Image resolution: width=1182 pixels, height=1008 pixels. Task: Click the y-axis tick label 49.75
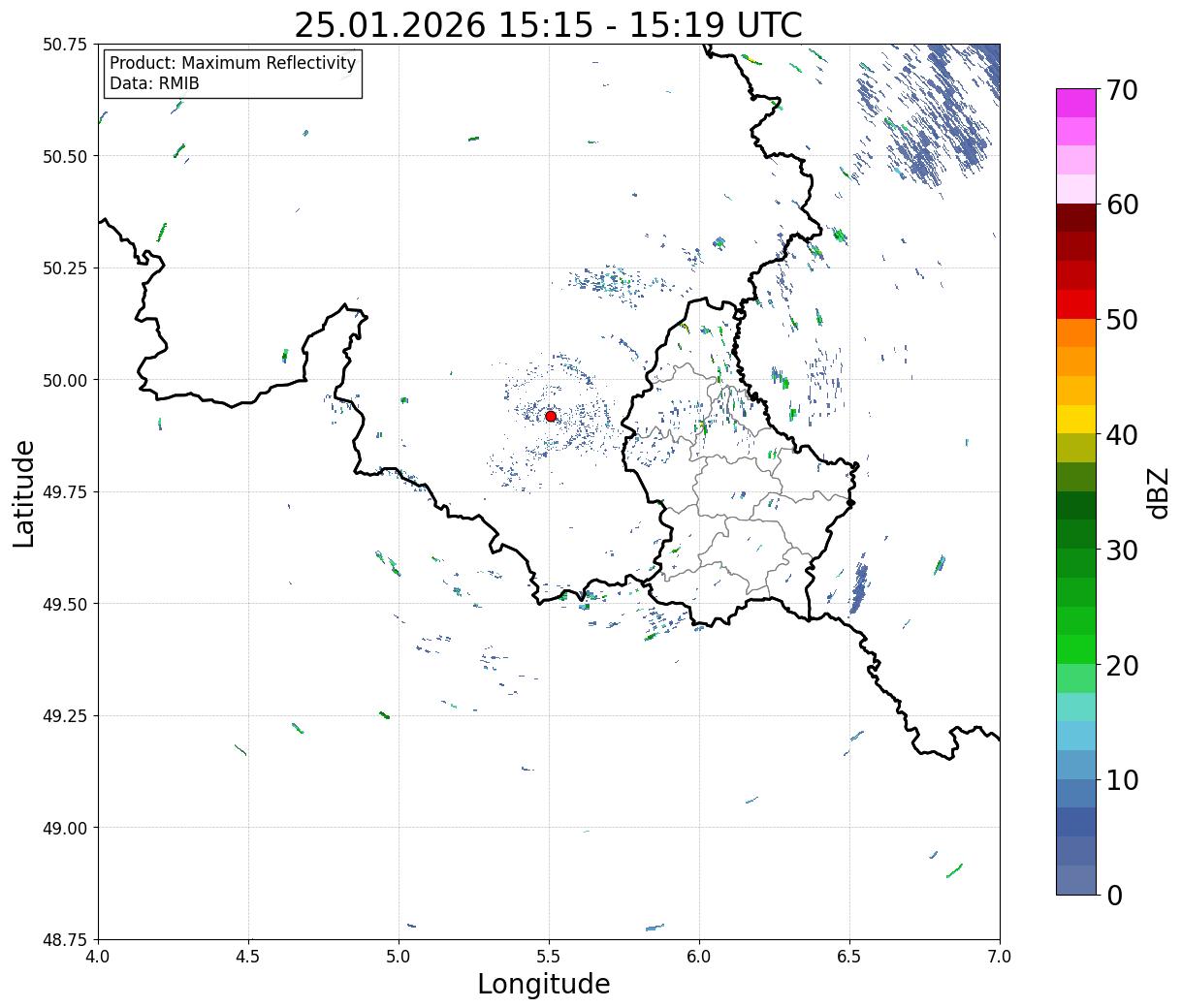click(x=65, y=492)
